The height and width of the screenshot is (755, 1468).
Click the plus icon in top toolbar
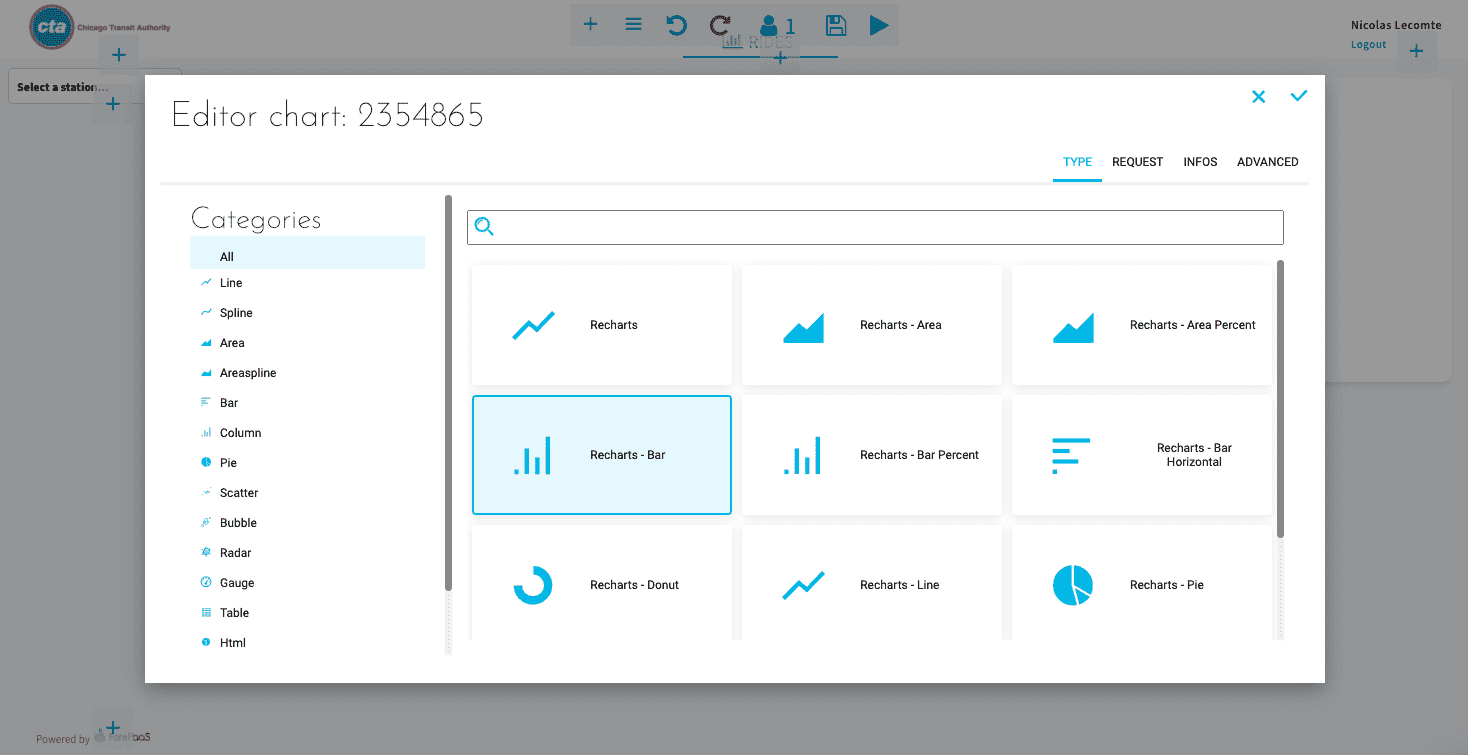(x=591, y=25)
